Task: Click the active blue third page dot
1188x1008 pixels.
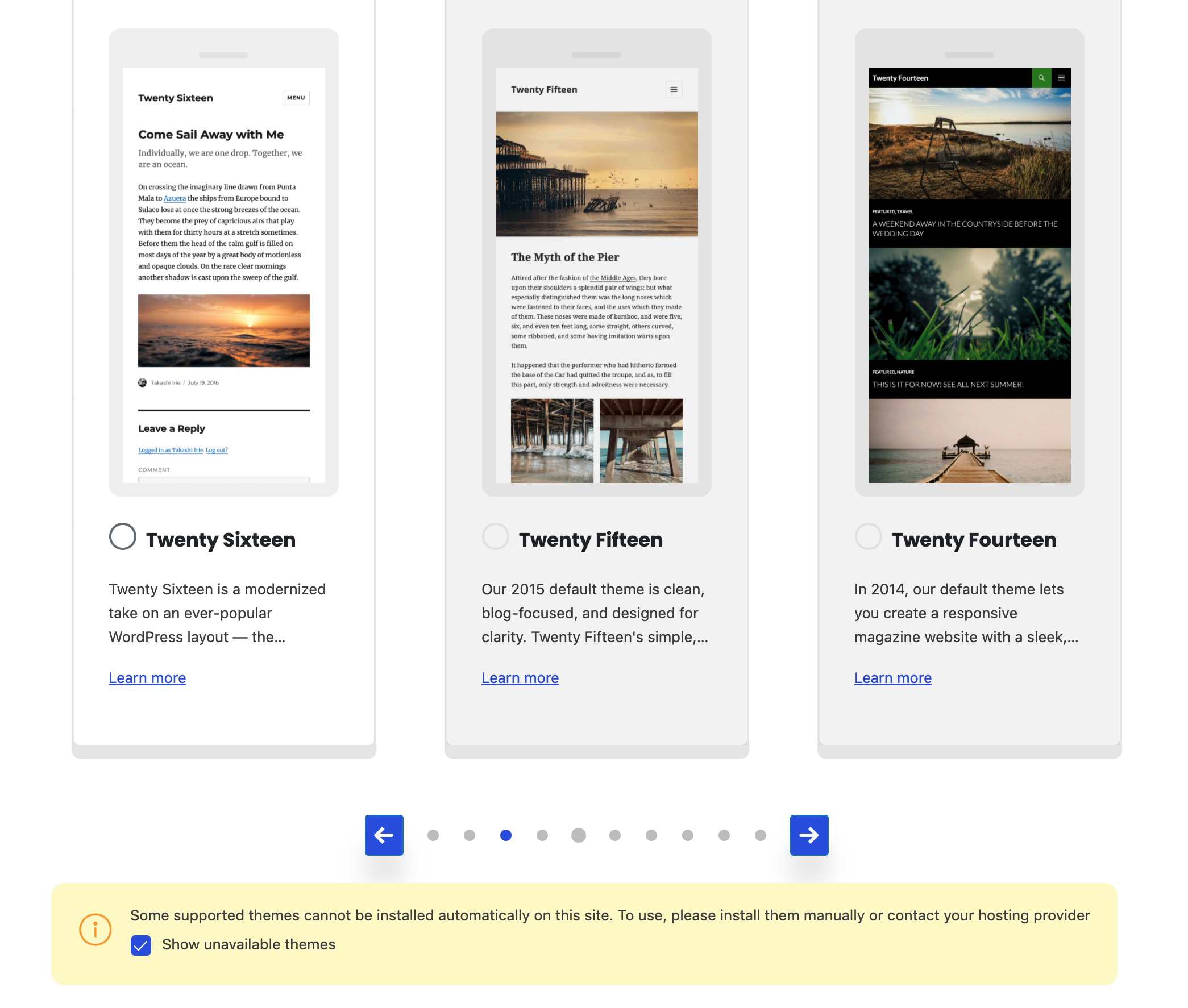Action: (505, 835)
